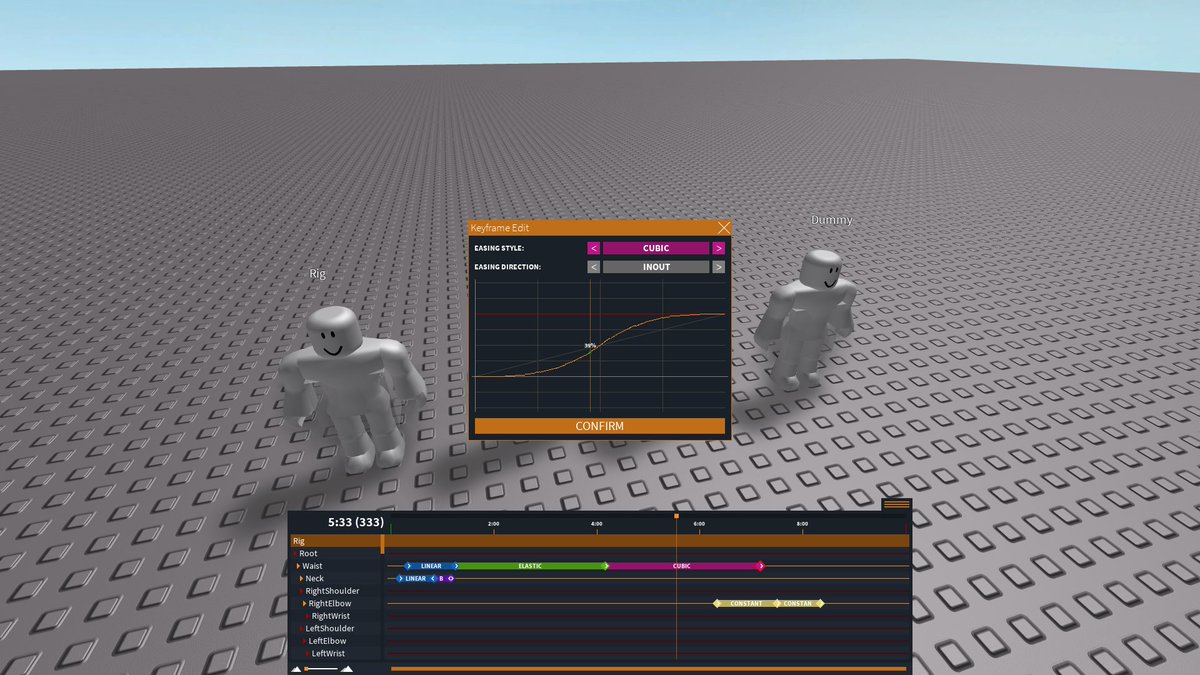Click the 8:00 mark on timeline ruler

click(802, 524)
